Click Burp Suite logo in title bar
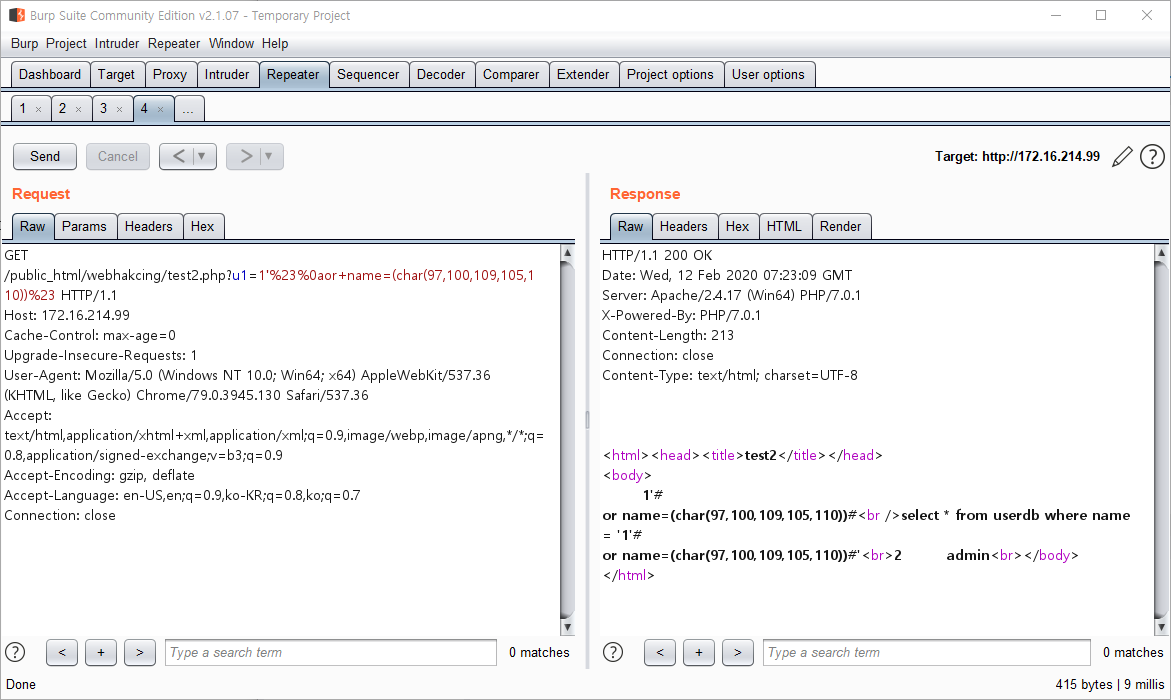This screenshot has width=1171, height=700. point(16,15)
